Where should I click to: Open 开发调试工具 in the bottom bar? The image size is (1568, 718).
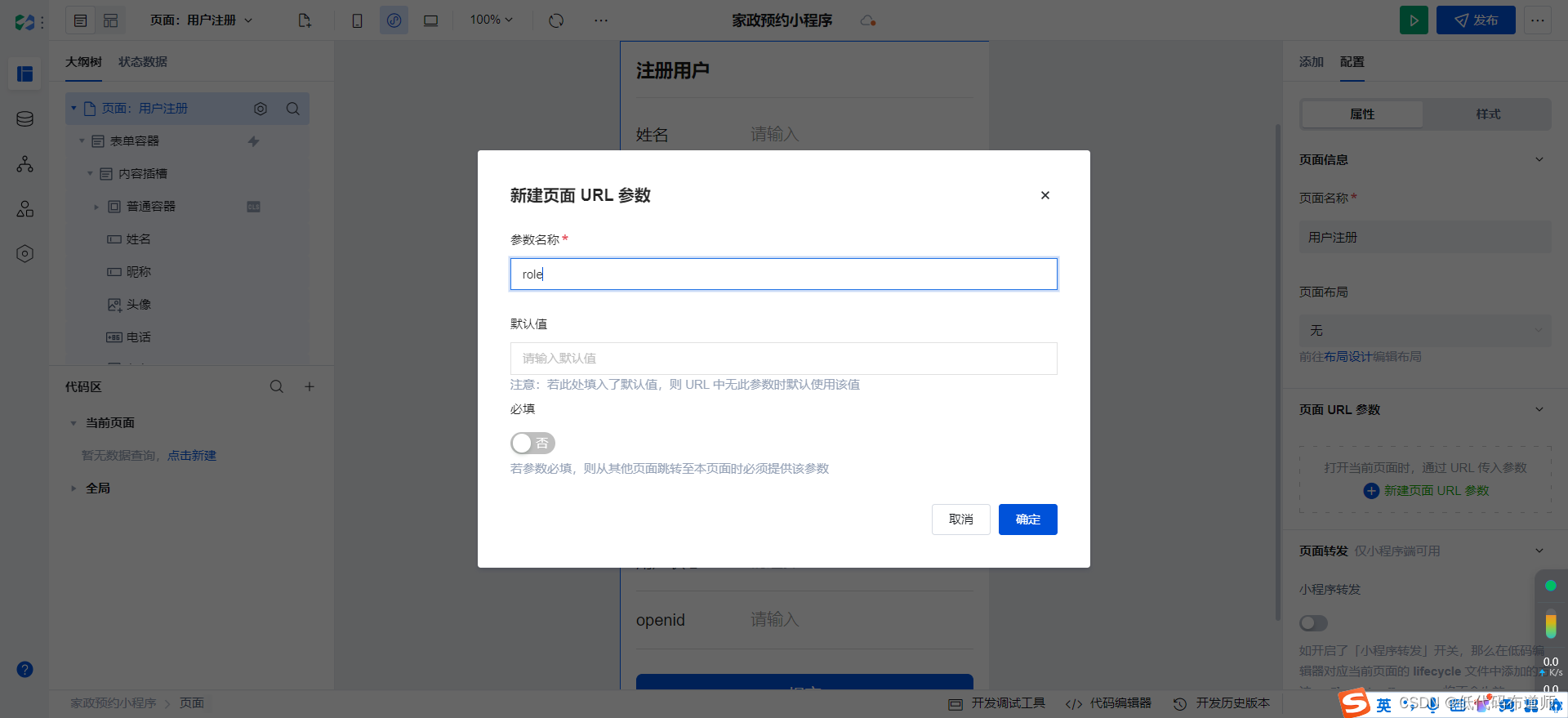pyautogui.click(x=997, y=703)
